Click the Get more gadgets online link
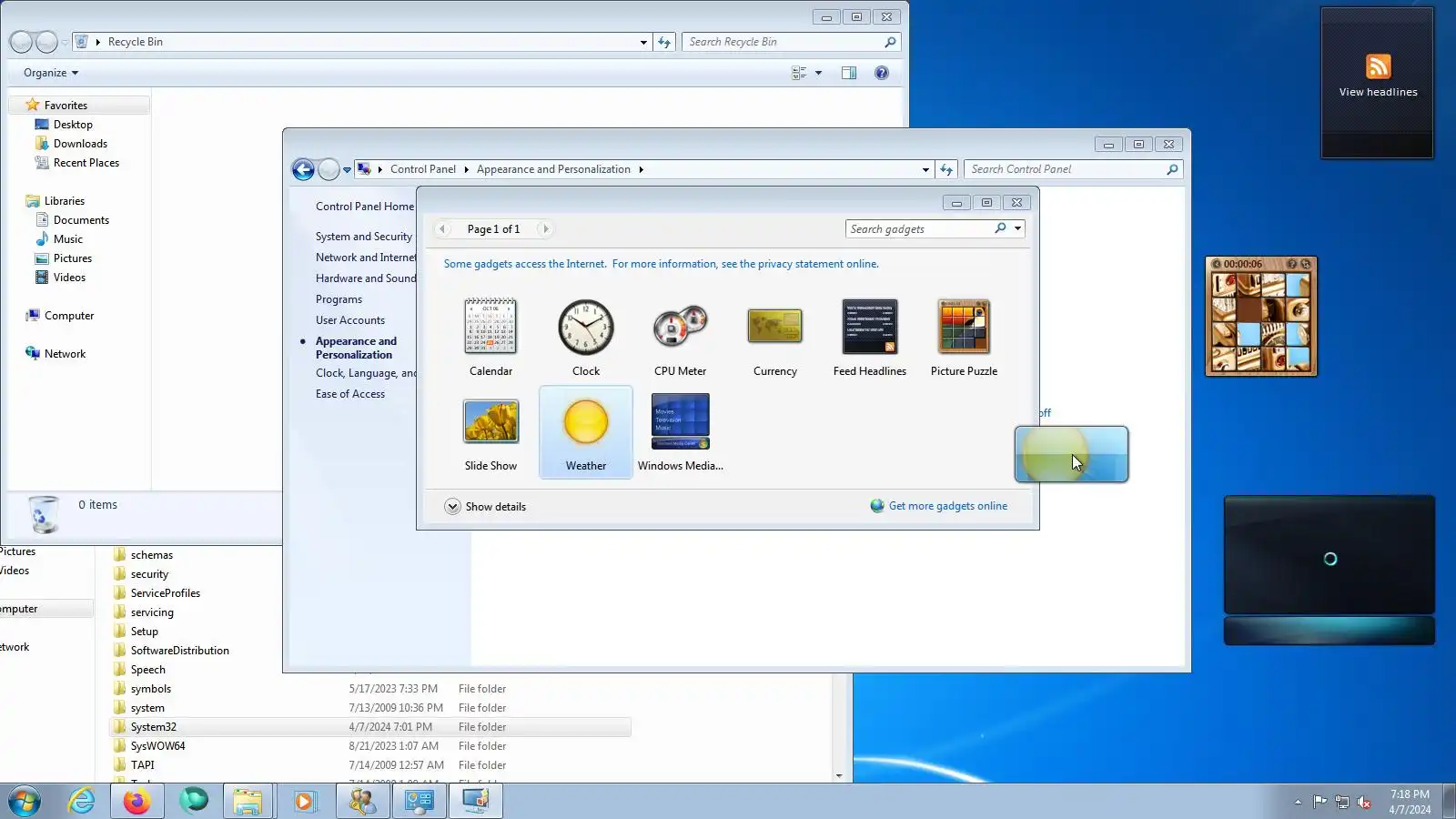 pos(948,506)
